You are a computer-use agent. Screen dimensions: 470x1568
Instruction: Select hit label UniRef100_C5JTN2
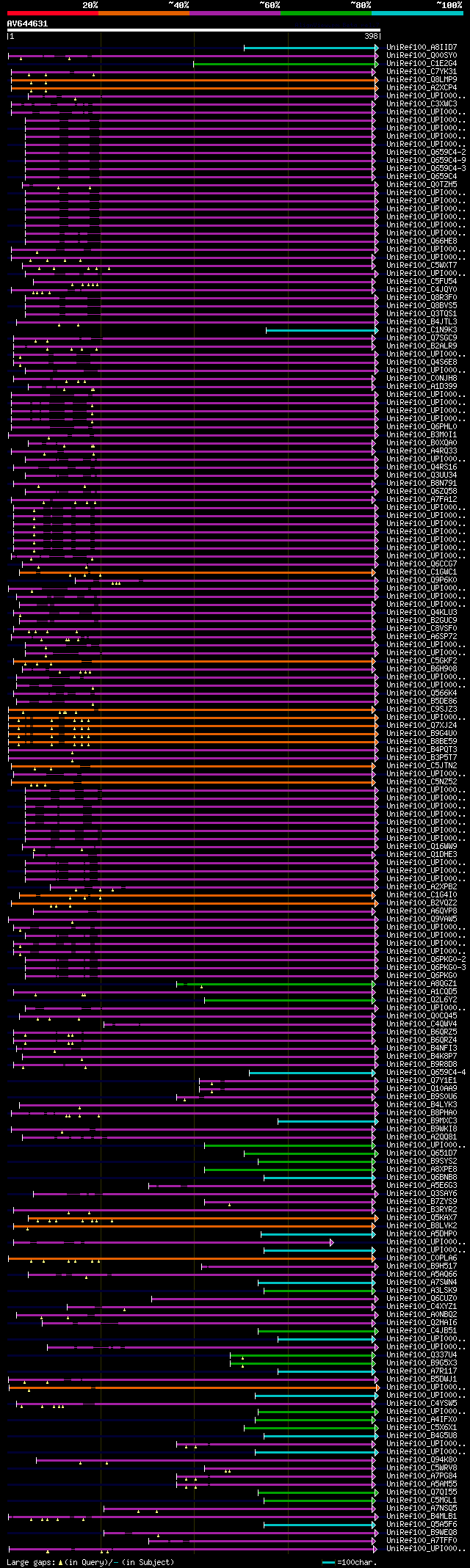422,765
